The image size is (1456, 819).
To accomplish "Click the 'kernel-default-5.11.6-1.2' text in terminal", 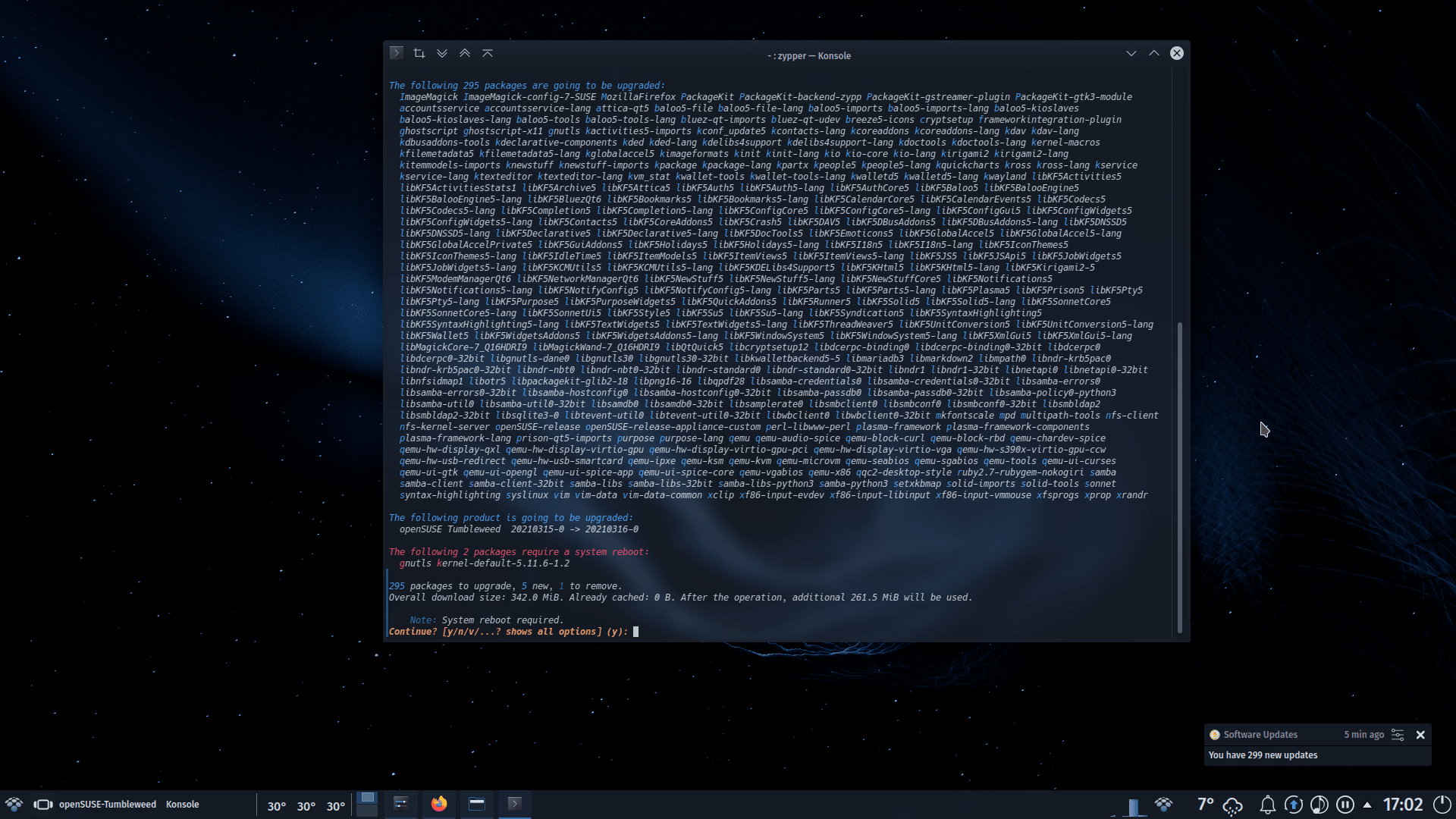I will [x=504, y=563].
